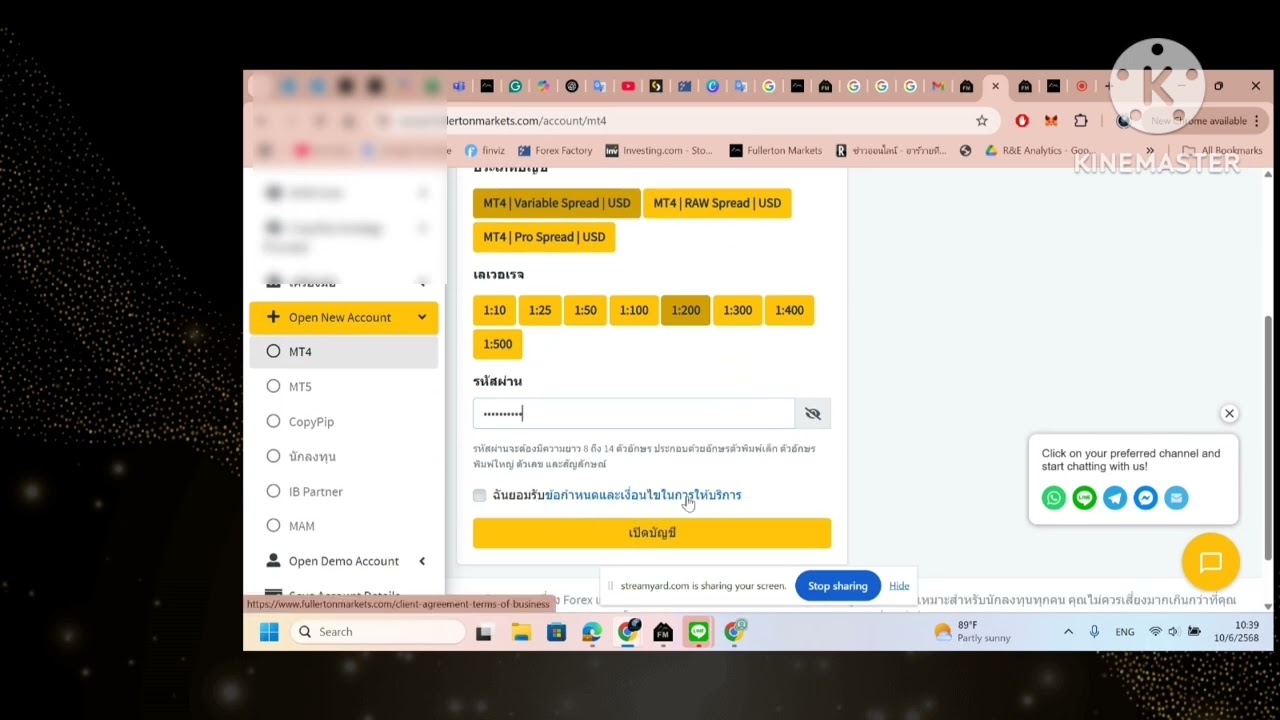Open File Explorer from taskbar

pyautogui.click(x=520, y=632)
